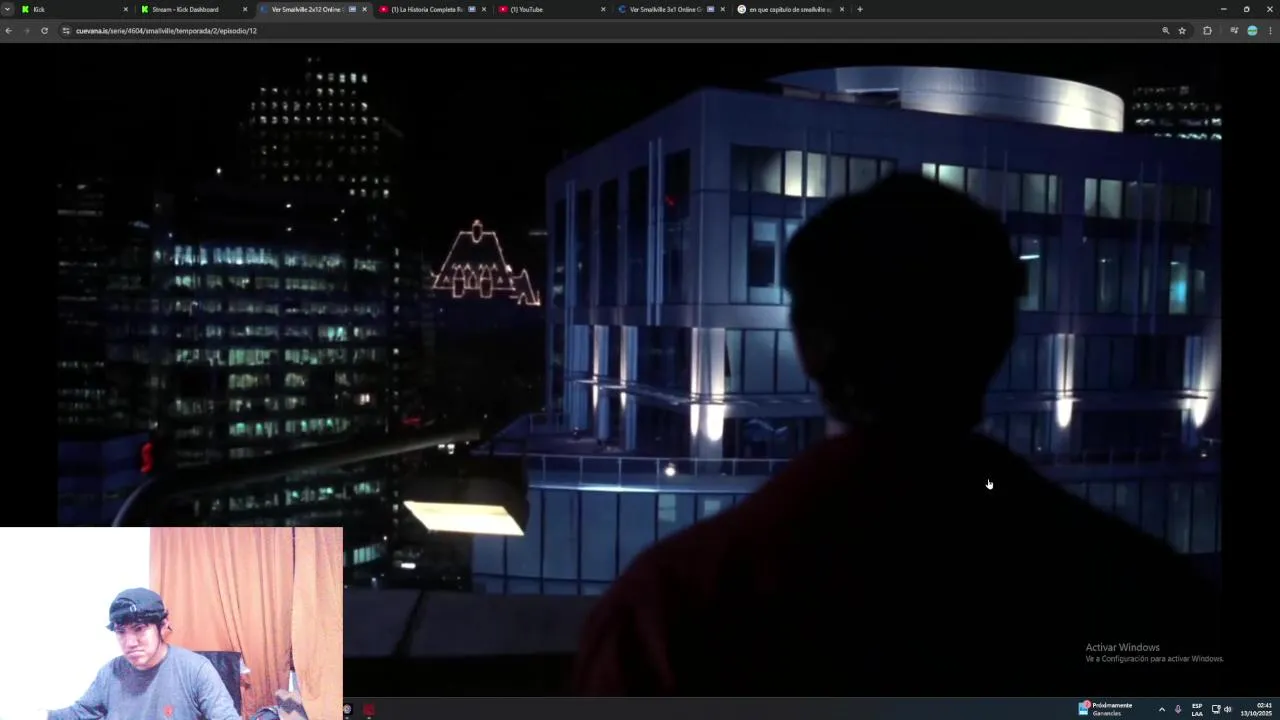Open the Chrome profile avatar
The height and width of the screenshot is (720, 1280).
click(x=1252, y=31)
